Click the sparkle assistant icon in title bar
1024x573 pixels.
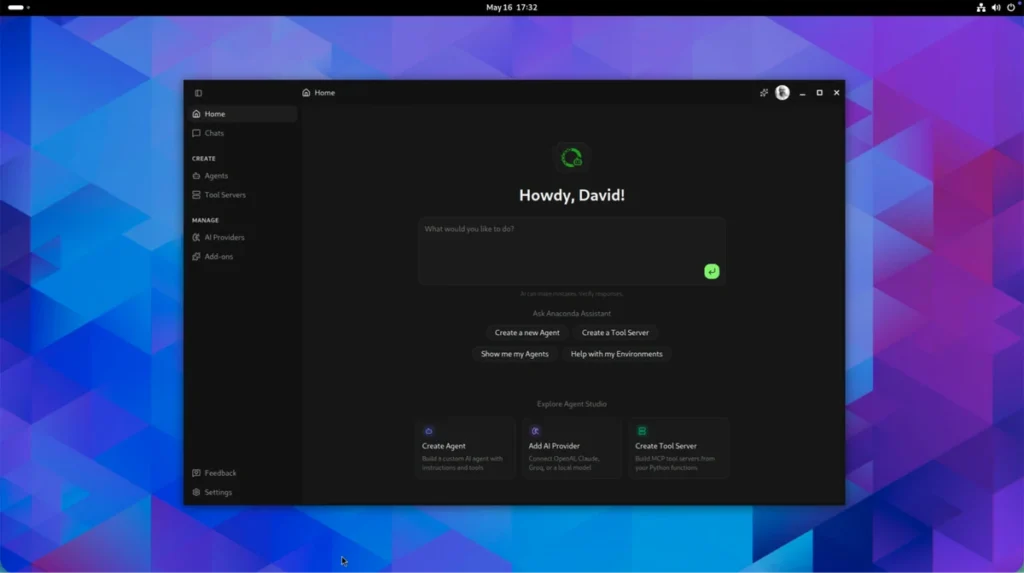[763, 93]
